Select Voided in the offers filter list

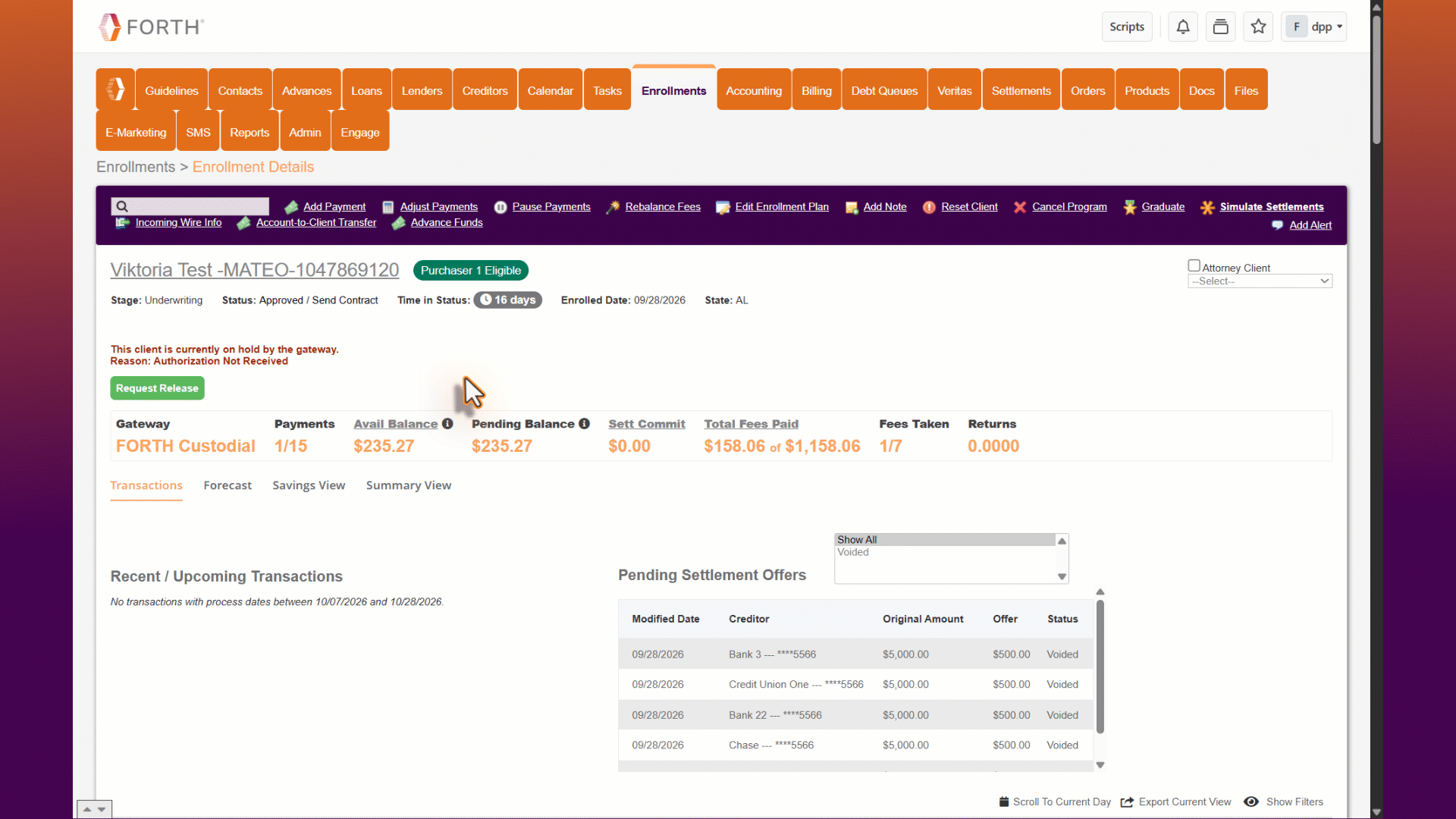tap(945, 552)
